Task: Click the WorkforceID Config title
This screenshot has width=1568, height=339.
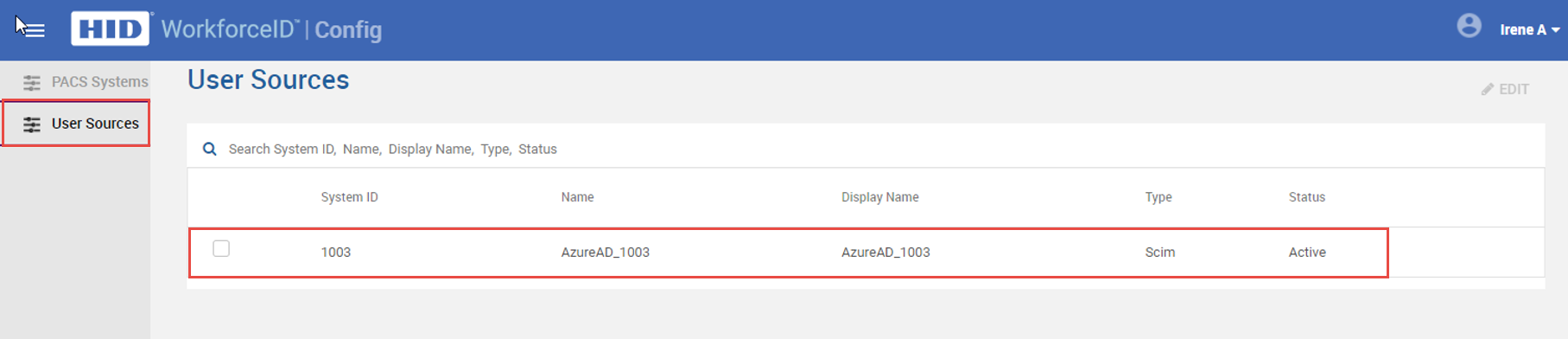Action: (x=271, y=29)
